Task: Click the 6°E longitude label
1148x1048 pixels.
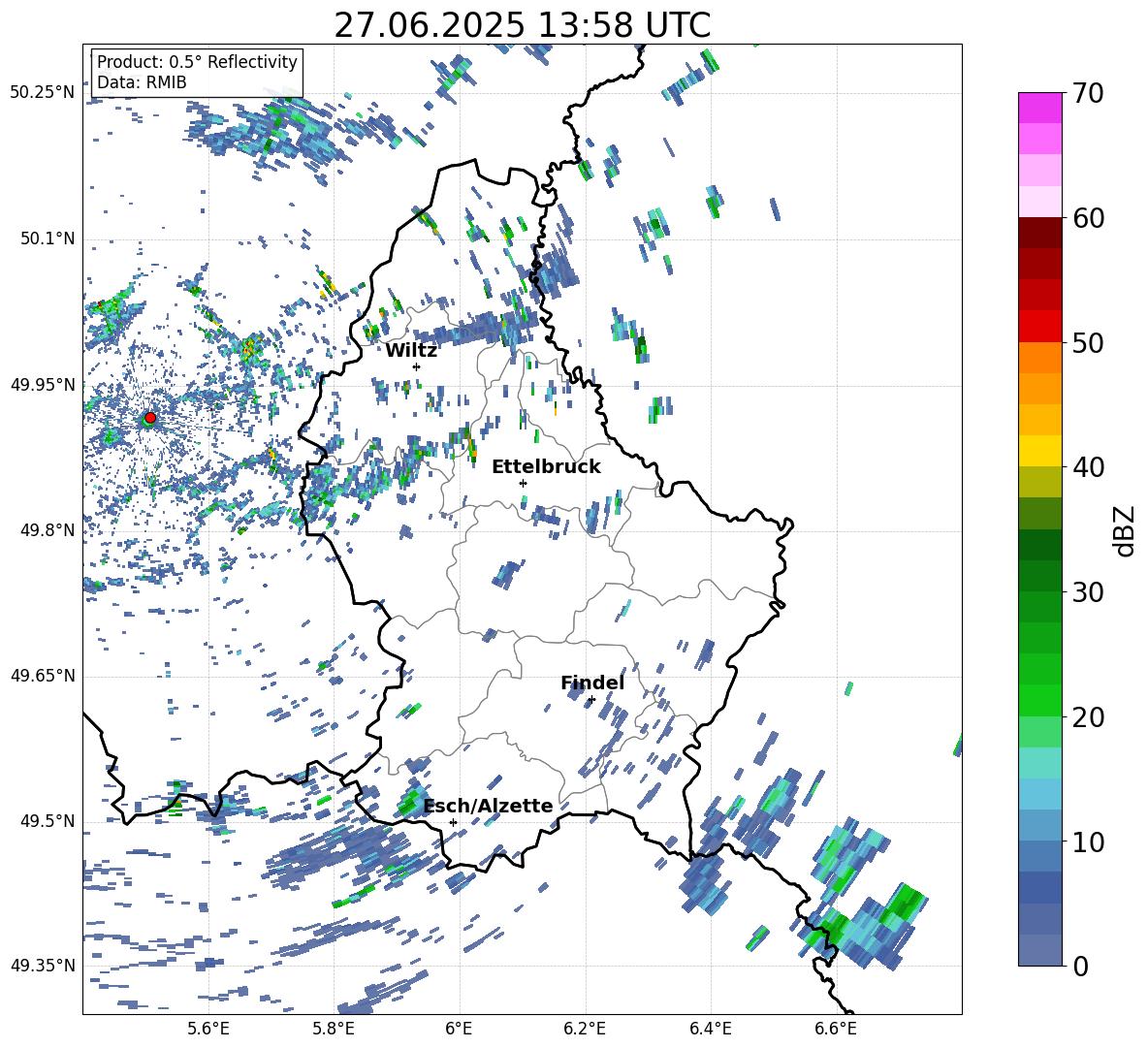Action: pos(459,1029)
